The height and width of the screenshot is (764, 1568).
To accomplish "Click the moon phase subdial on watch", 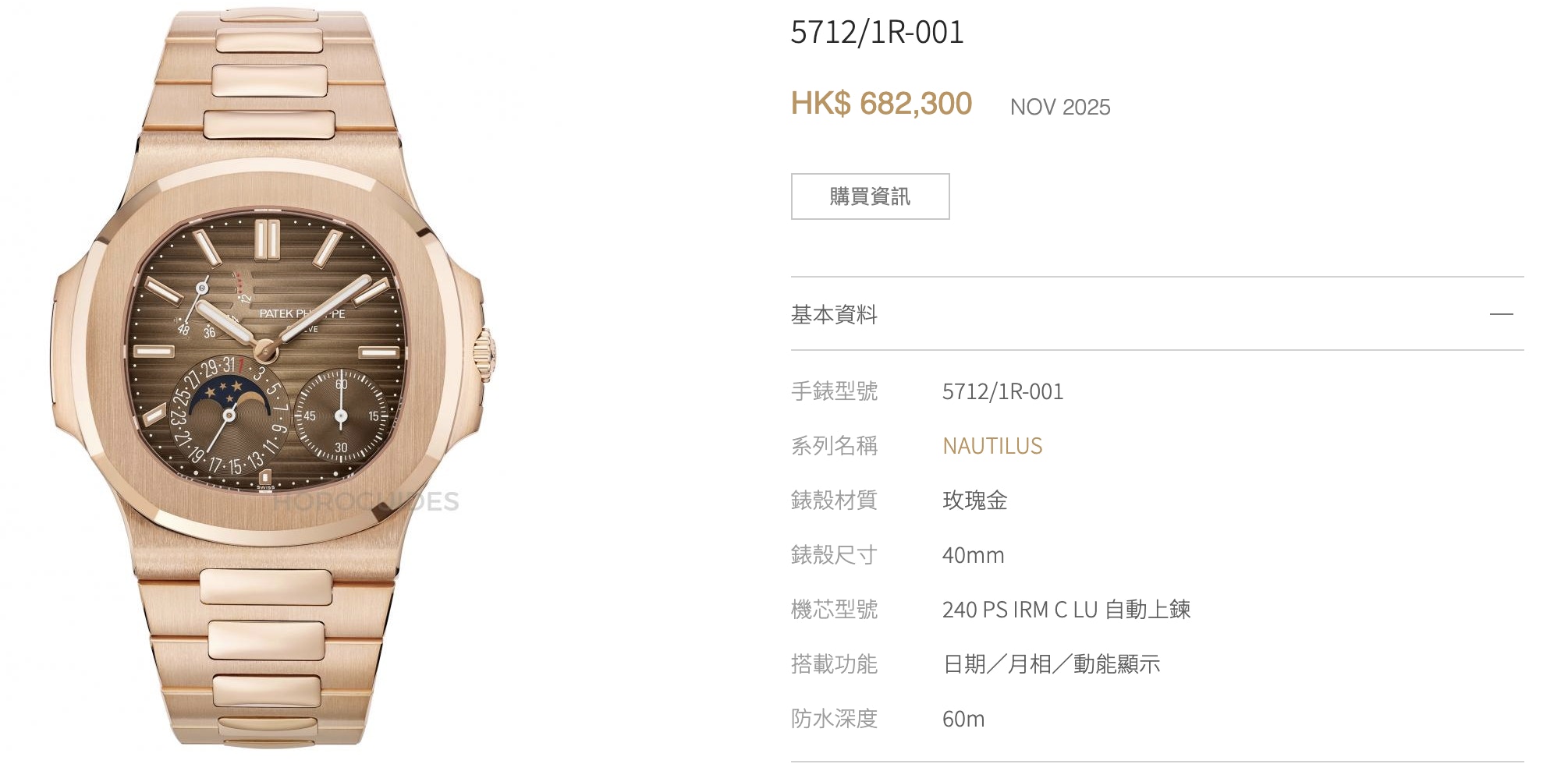I will [230, 417].
